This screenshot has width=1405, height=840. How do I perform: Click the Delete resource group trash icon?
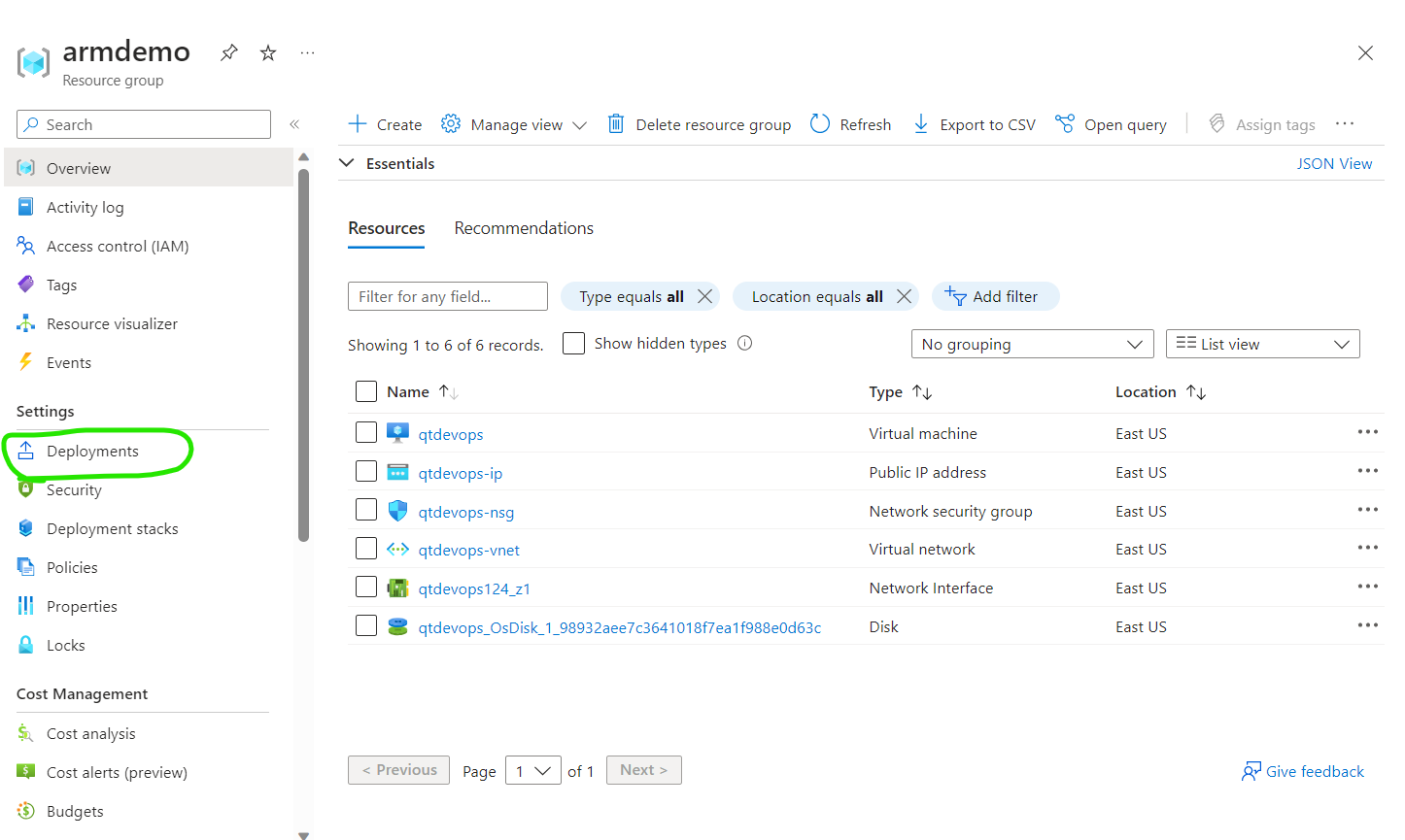[x=616, y=124]
